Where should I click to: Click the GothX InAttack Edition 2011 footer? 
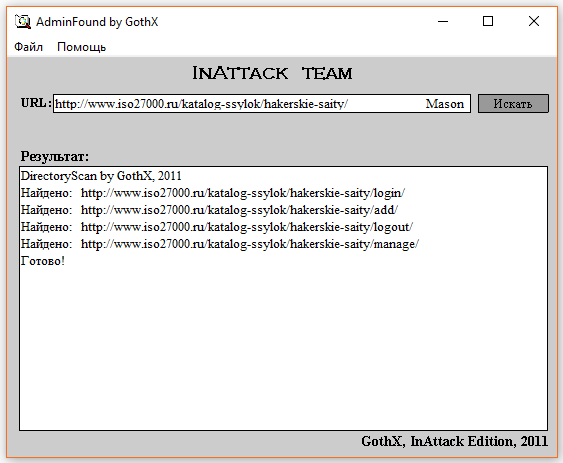tap(455, 441)
